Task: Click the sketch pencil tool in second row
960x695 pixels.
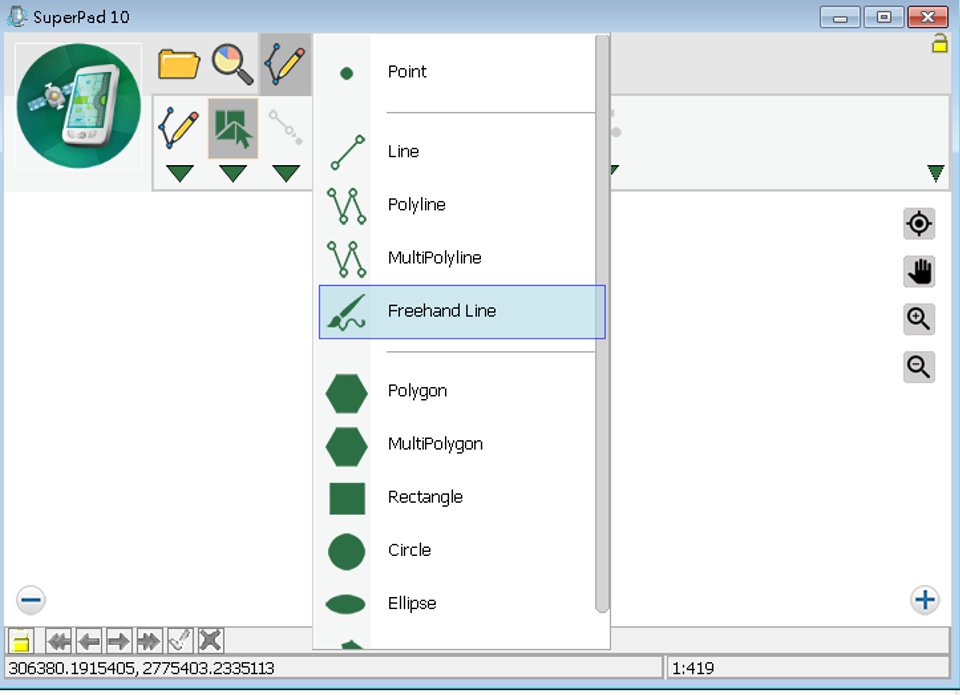Action: pyautogui.click(x=180, y=128)
